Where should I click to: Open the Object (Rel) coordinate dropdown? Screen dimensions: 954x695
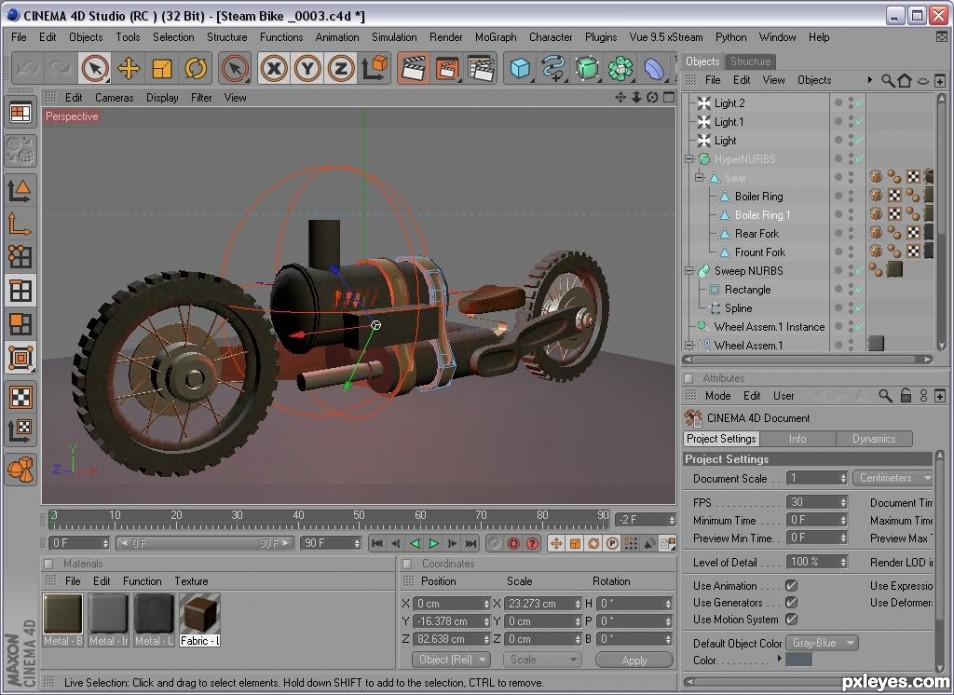pos(451,660)
